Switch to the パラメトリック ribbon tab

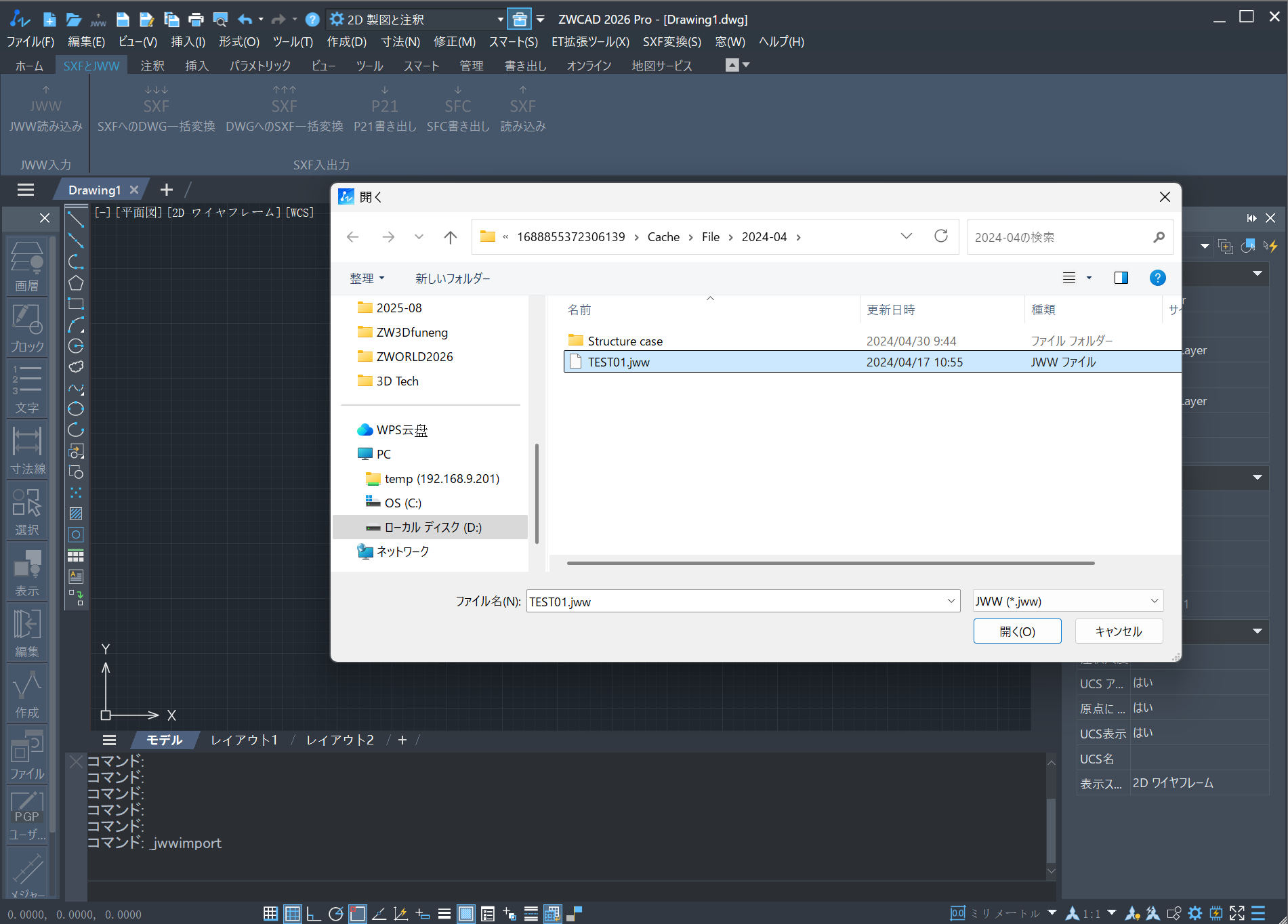(260, 66)
